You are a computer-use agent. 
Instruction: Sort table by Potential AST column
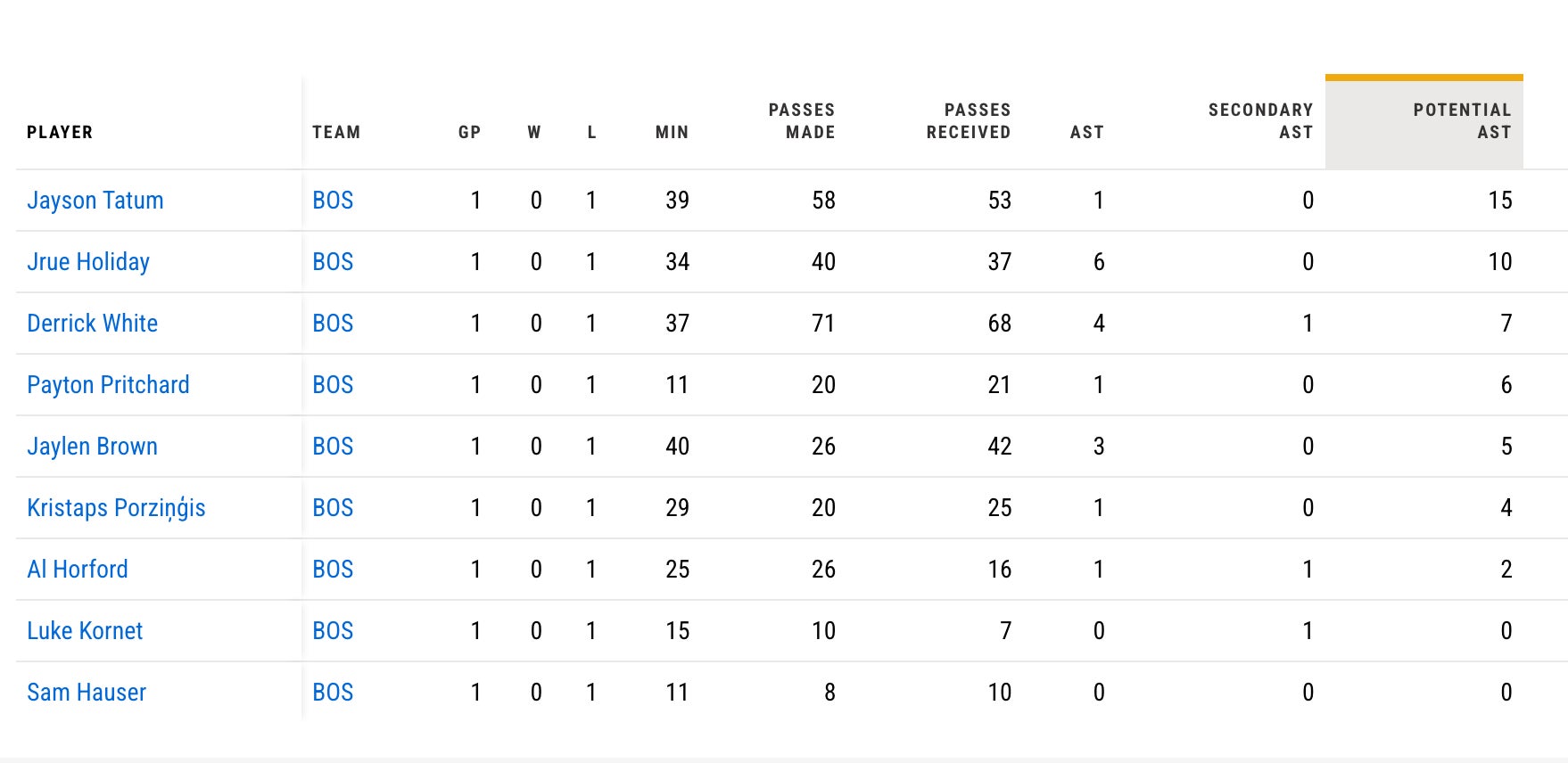click(x=1461, y=121)
